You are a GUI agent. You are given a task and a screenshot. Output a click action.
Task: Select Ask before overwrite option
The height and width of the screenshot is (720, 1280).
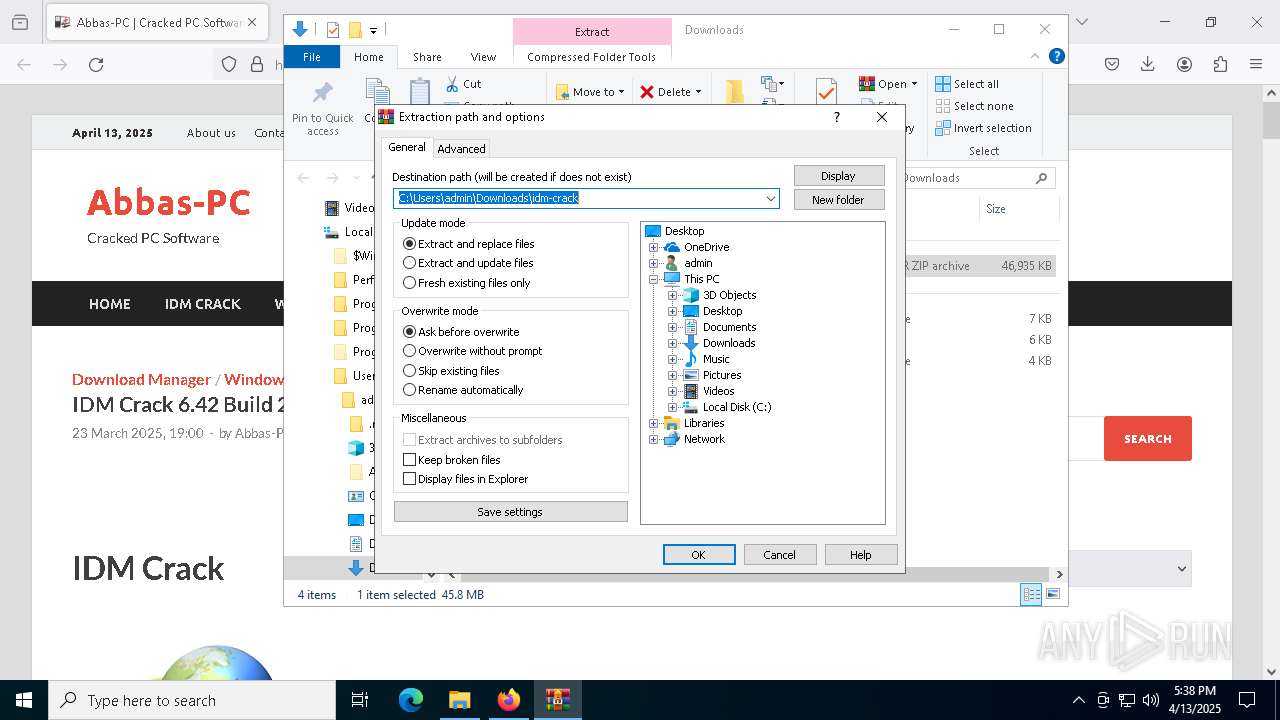(x=461, y=332)
